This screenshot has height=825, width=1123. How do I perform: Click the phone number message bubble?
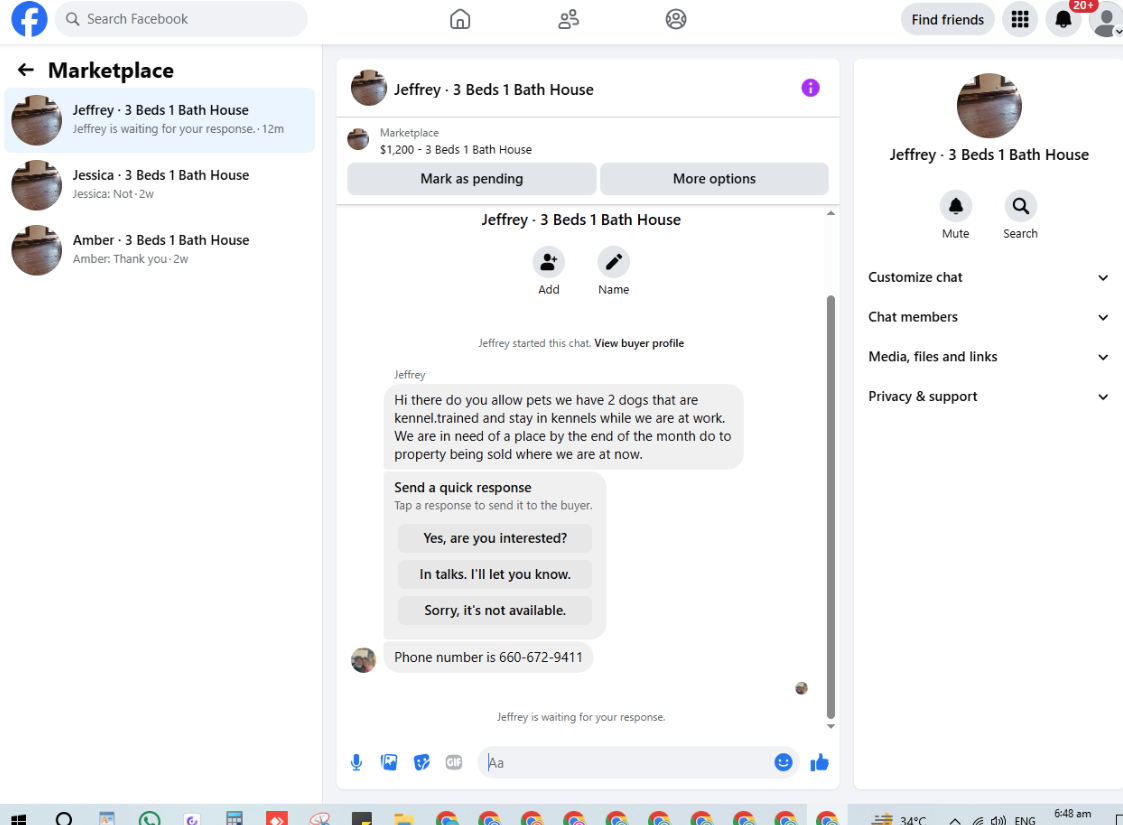pyautogui.click(x=488, y=657)
